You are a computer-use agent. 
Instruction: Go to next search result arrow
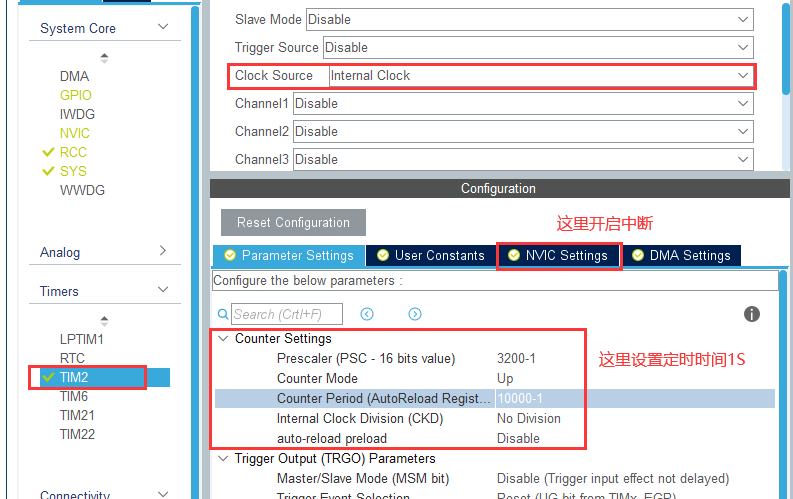[415, 314]
